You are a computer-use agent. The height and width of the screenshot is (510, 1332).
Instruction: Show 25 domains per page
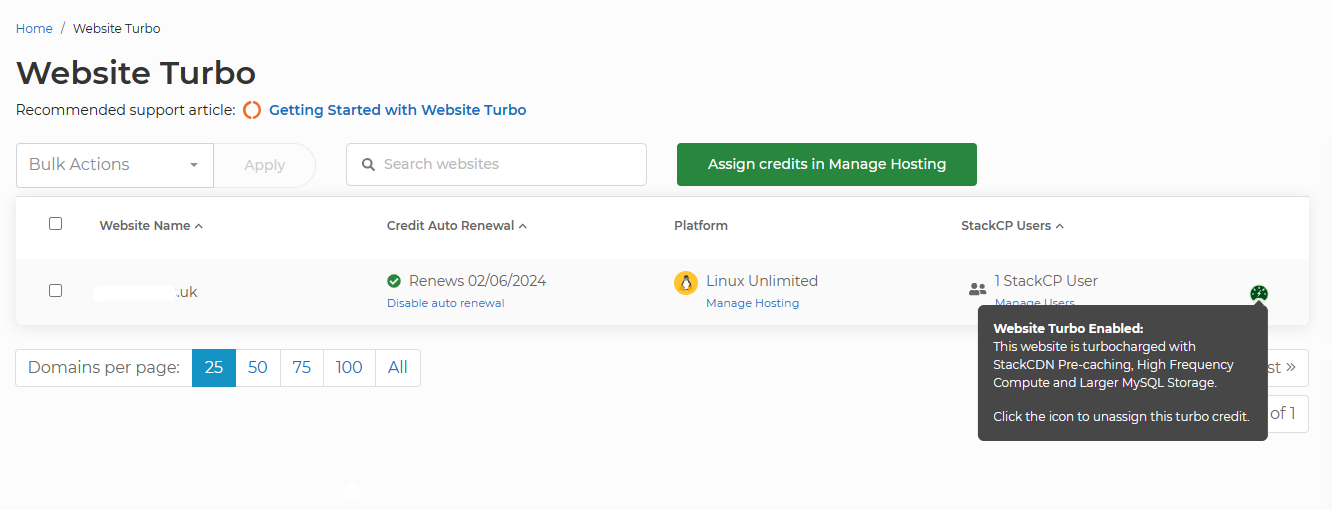click(x=214, y=367)
